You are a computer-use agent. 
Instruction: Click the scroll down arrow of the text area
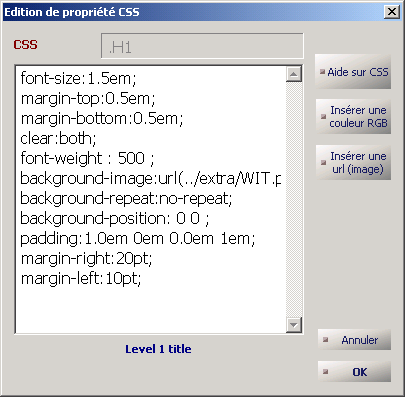coord(294,325)
